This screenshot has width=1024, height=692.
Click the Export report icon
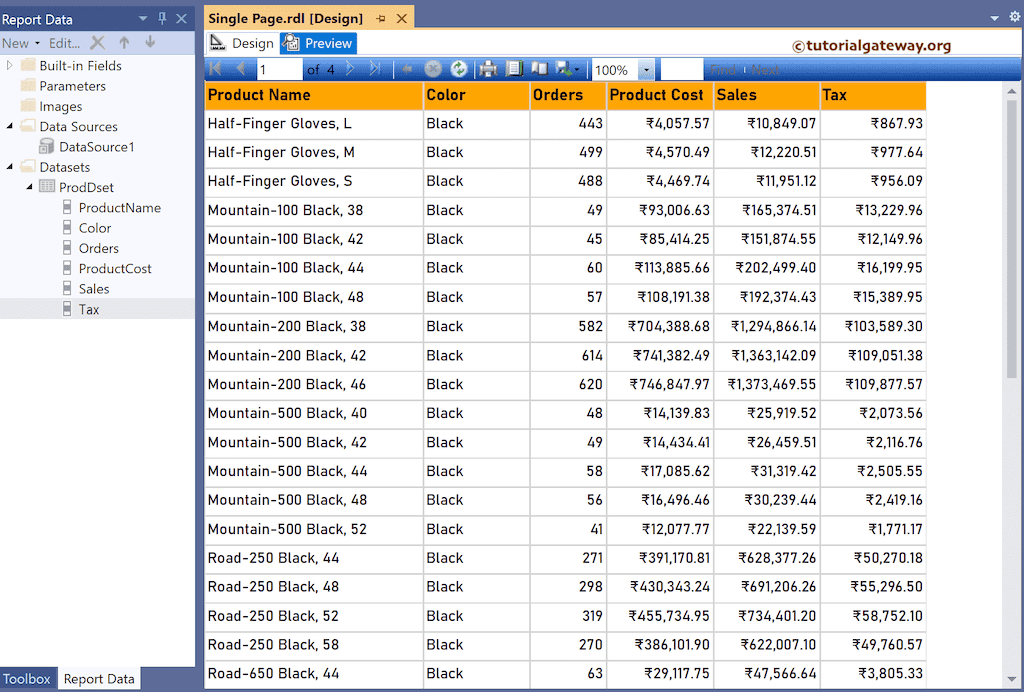[563, 69]
